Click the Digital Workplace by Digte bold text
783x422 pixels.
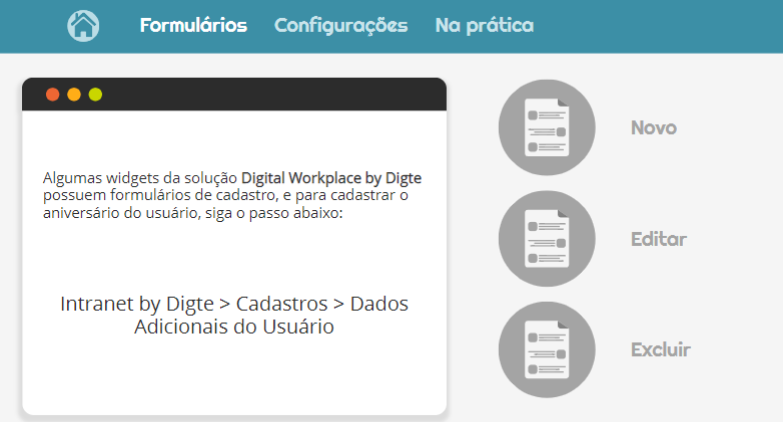coord(332,178)
